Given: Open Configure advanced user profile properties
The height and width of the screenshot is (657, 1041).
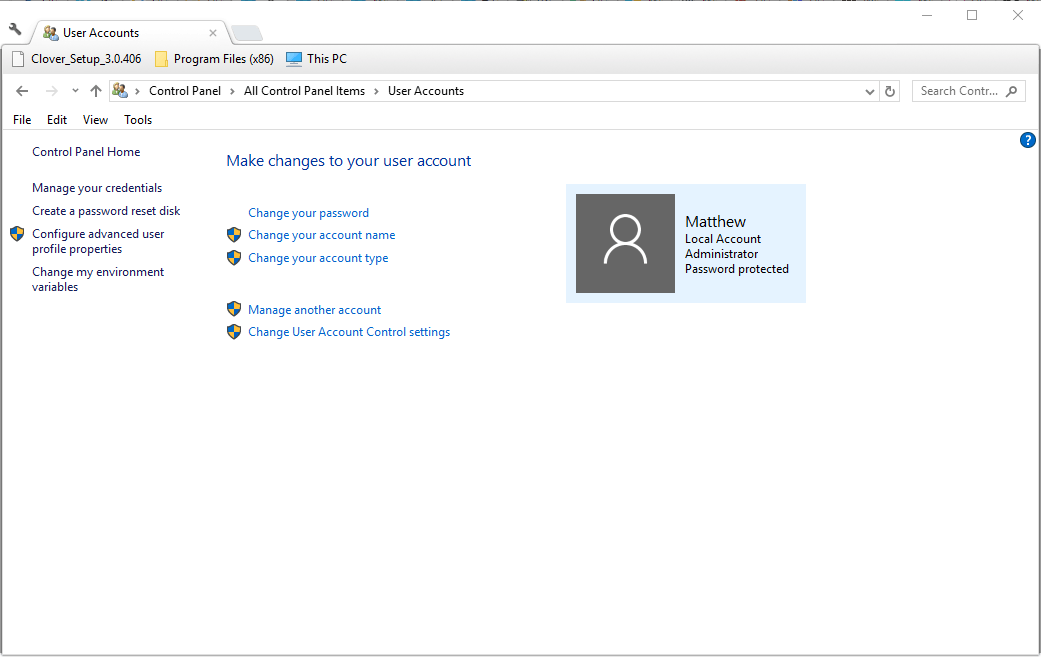Looking at the screenshot, I should tap(98, 242).
